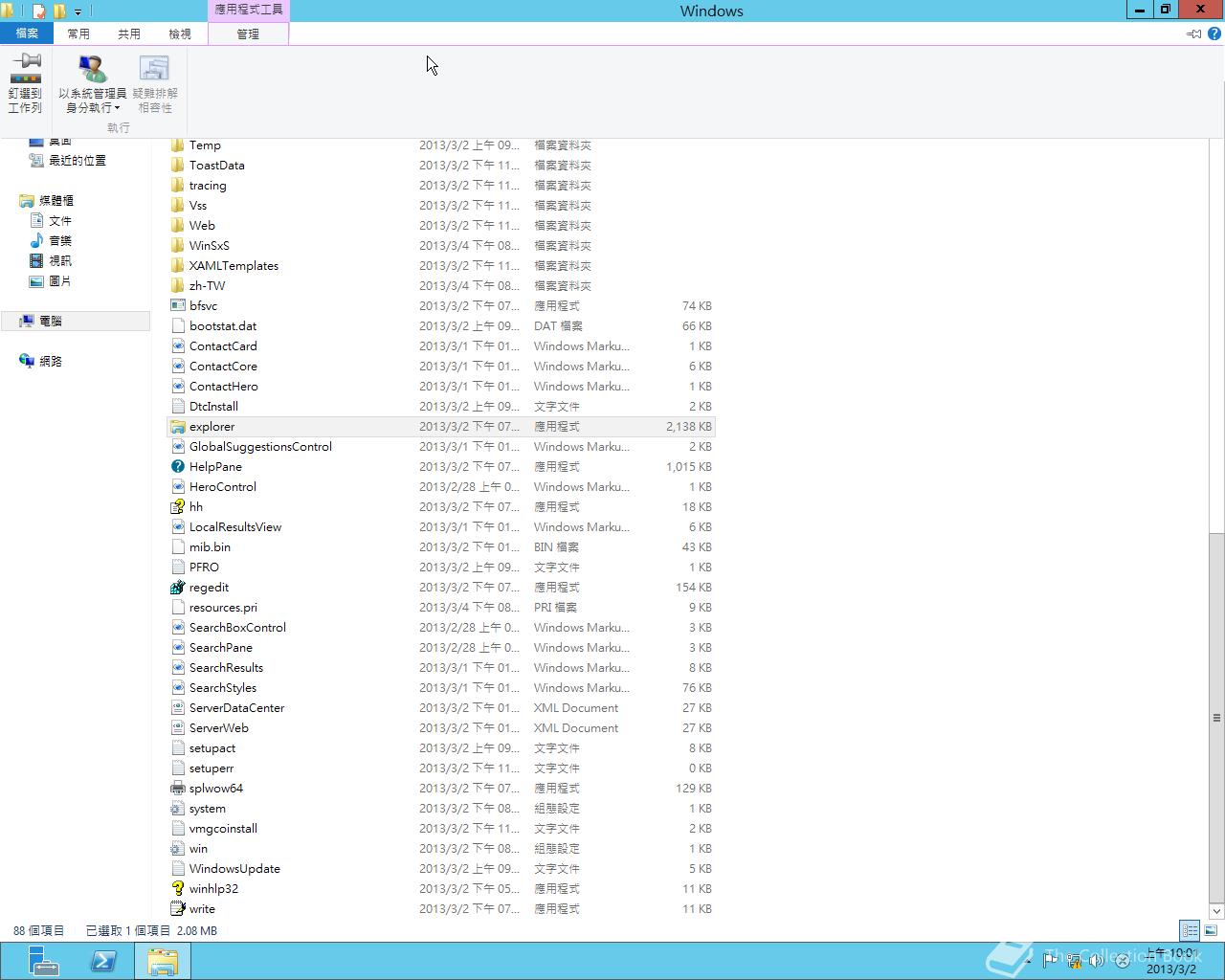Click the new folder quick access icon
Image resolution: width=1225 pixels, height=980 pixels.
pyautogui.click(x=59, y=11)
